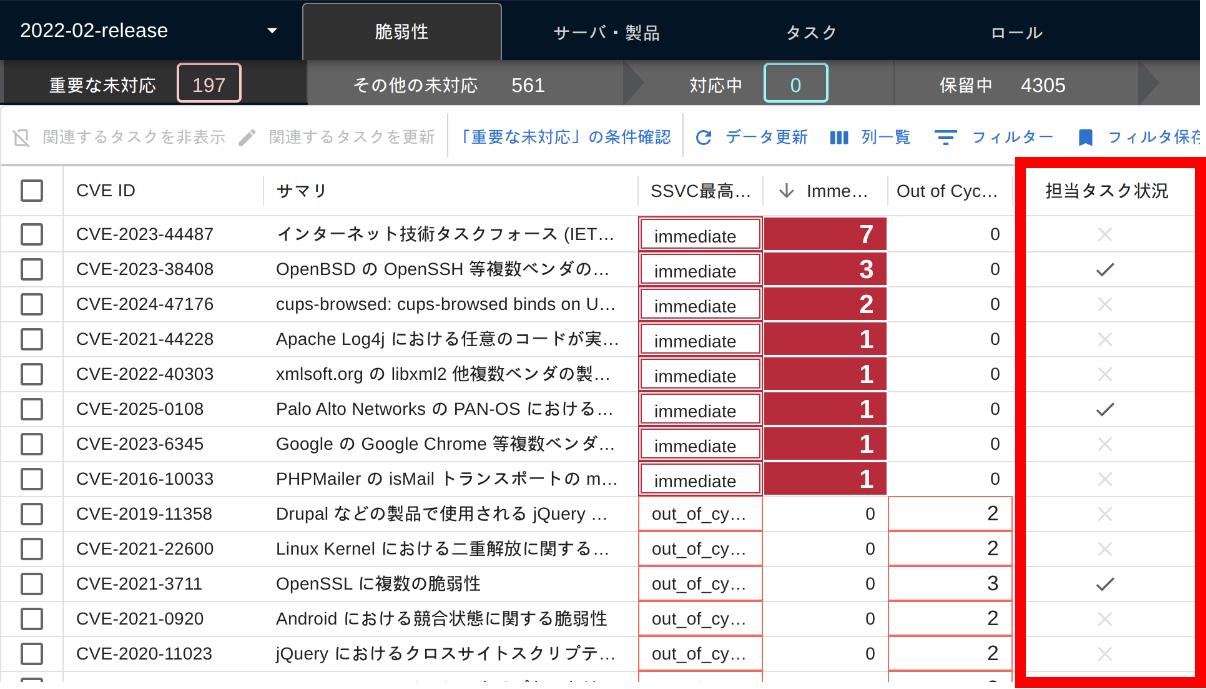Click the X status for CVE-2020-11023

(x=1105, y=654)
